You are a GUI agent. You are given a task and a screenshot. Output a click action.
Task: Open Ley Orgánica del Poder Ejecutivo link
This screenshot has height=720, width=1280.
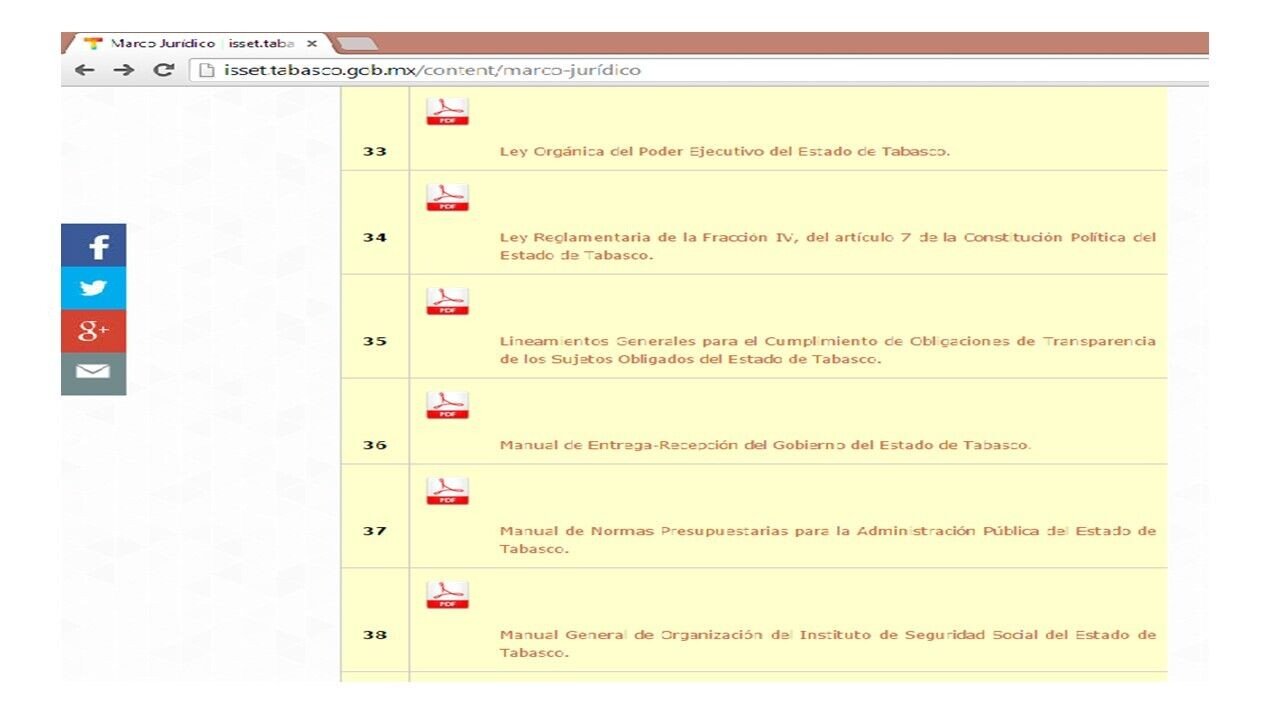[724, 152]
